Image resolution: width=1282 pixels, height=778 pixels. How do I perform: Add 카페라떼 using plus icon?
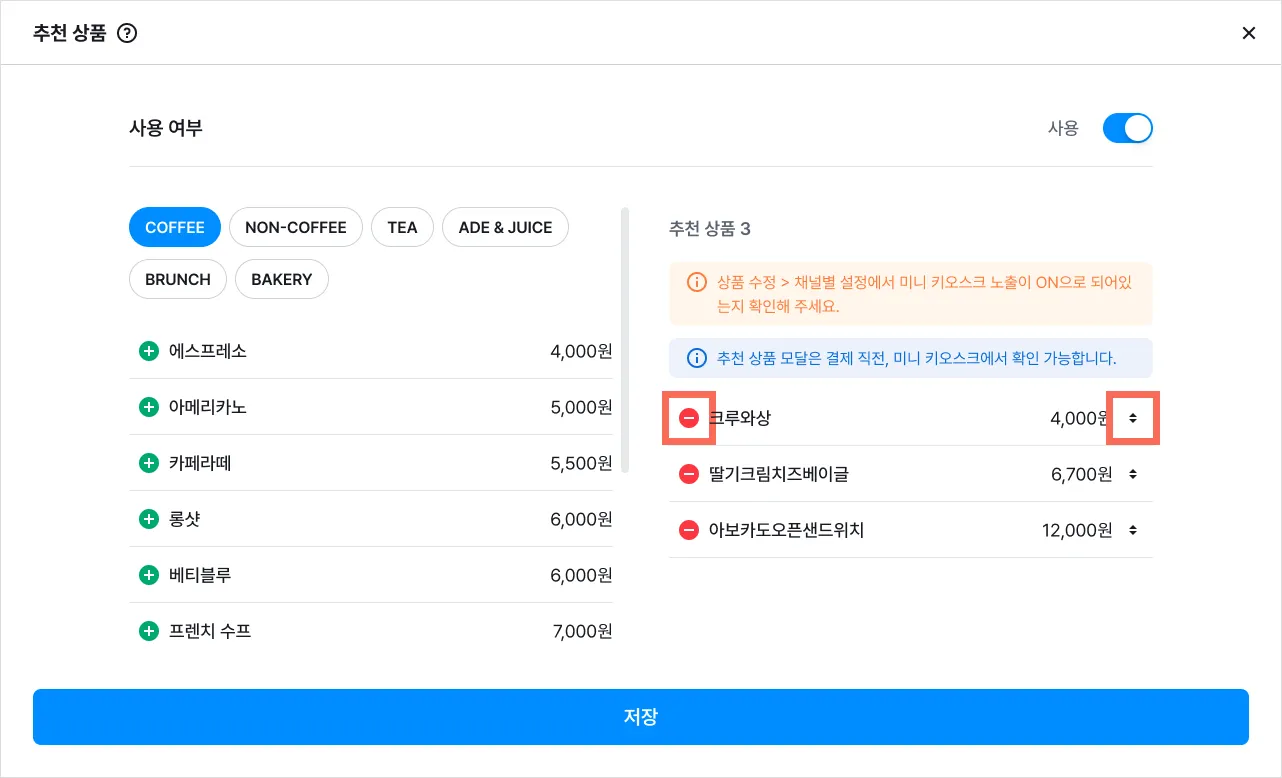[x=149, y=463]
